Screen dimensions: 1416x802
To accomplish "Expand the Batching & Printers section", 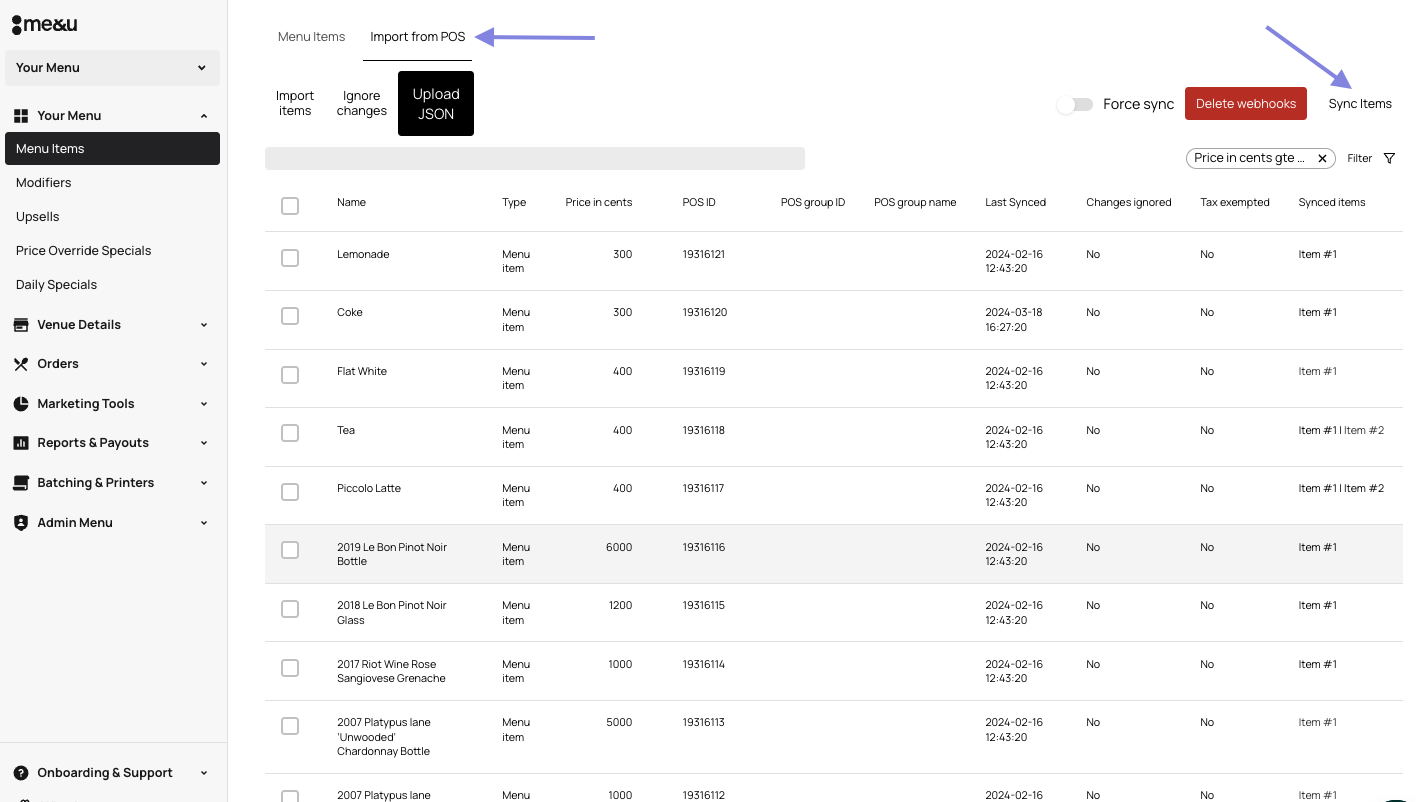I will [204, 483].
